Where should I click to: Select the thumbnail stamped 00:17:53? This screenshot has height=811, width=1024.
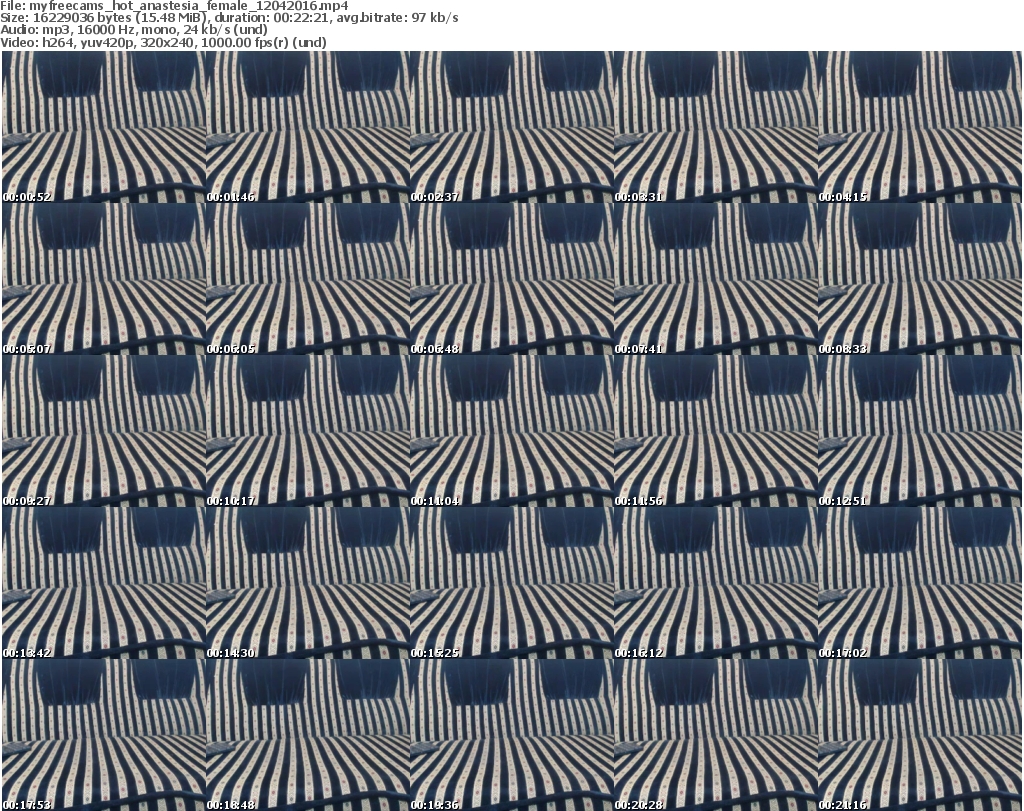[104, 735]
